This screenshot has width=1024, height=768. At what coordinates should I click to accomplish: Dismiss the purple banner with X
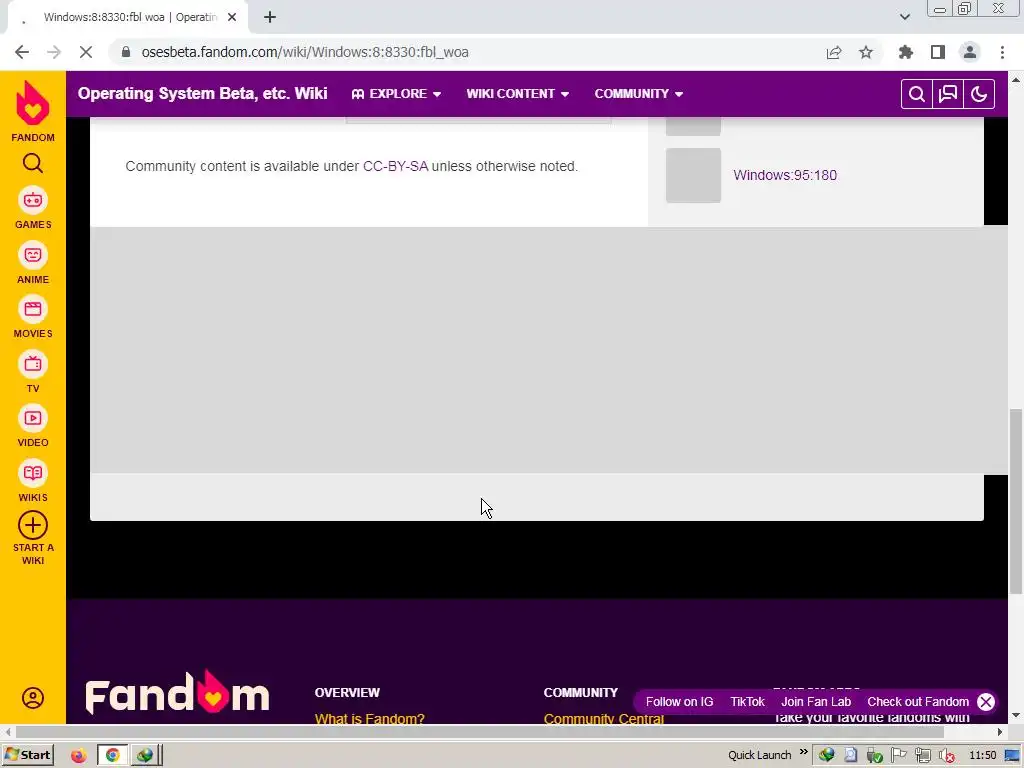point(986,701)
